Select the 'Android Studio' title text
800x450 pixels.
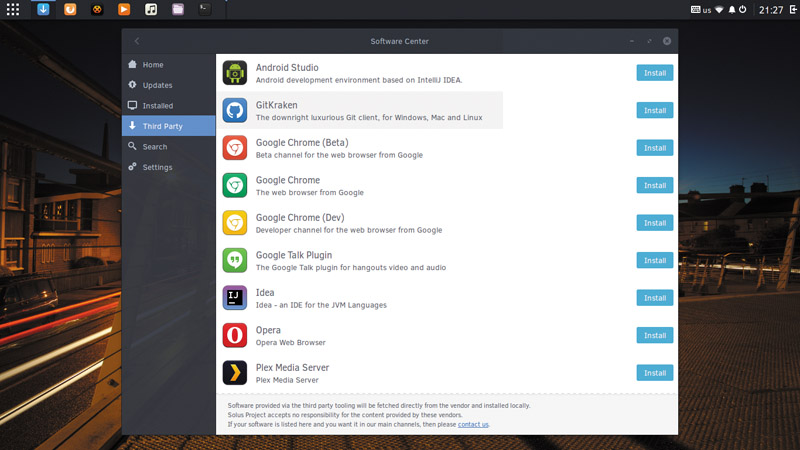287,67
